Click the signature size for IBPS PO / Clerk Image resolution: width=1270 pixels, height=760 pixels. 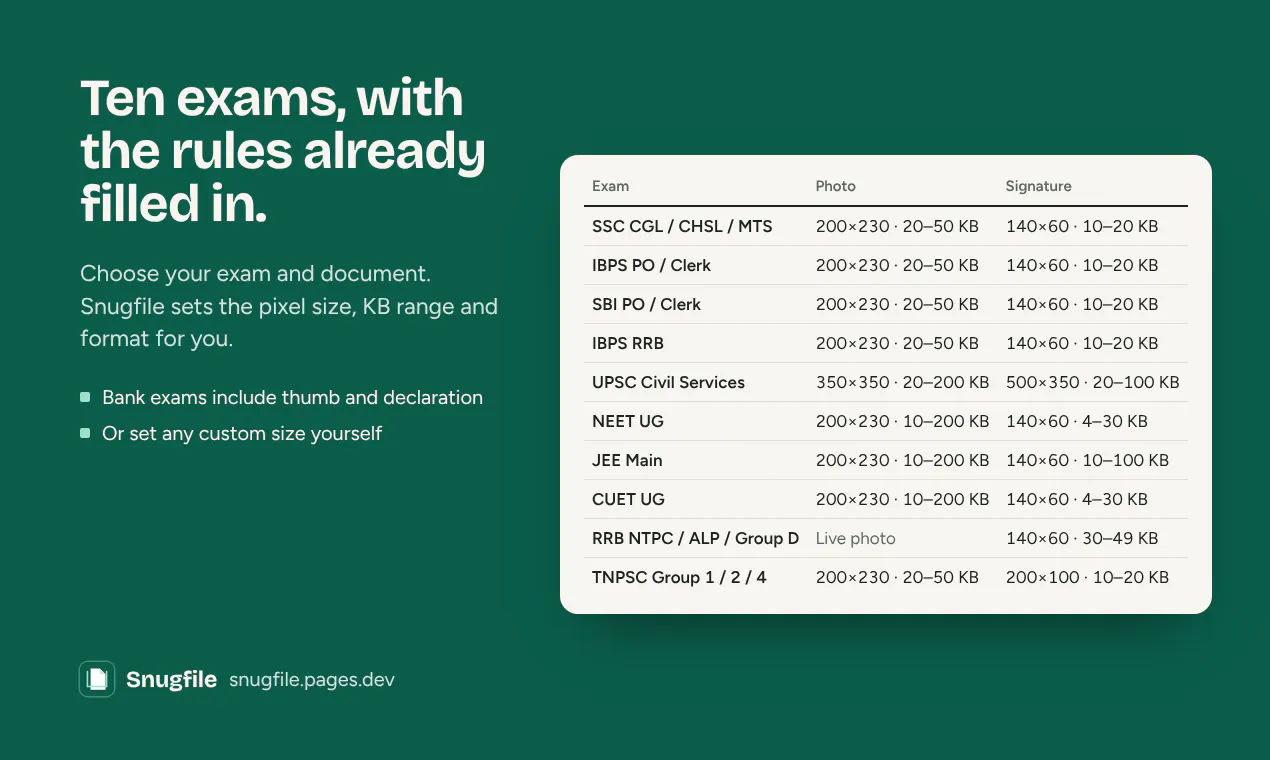tap(1082, 265)
